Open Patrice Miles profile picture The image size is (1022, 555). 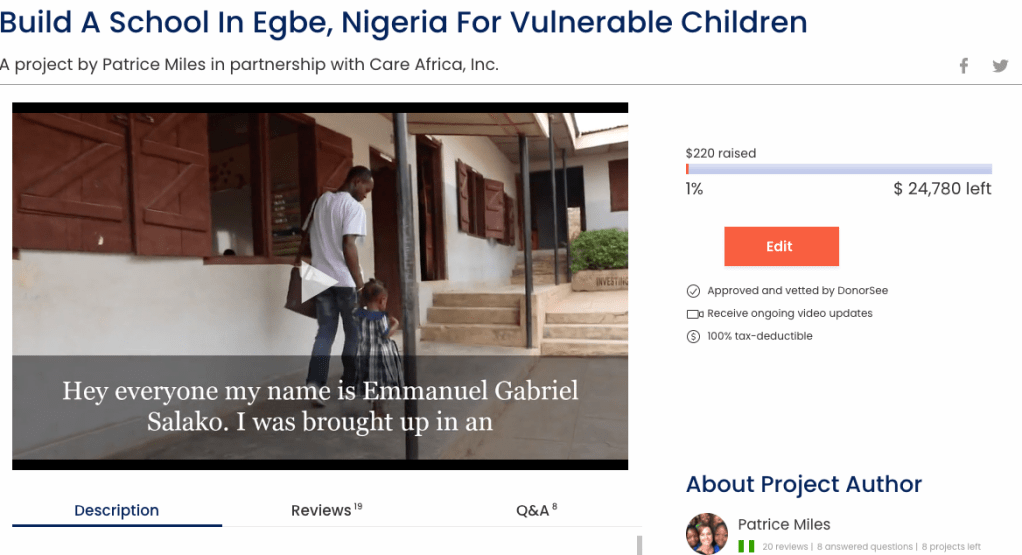click(707, 534)
